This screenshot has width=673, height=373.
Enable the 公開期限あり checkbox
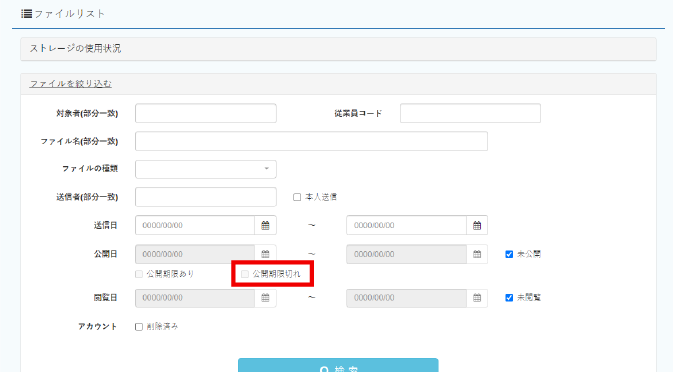pos(139,274)
